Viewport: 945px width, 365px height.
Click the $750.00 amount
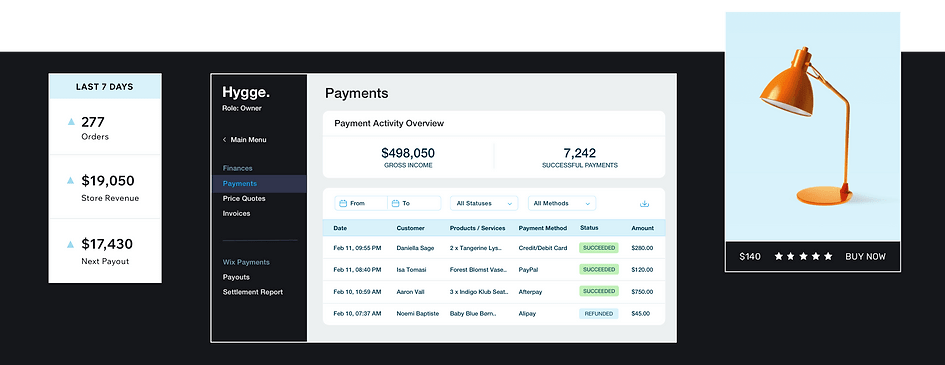642,292
